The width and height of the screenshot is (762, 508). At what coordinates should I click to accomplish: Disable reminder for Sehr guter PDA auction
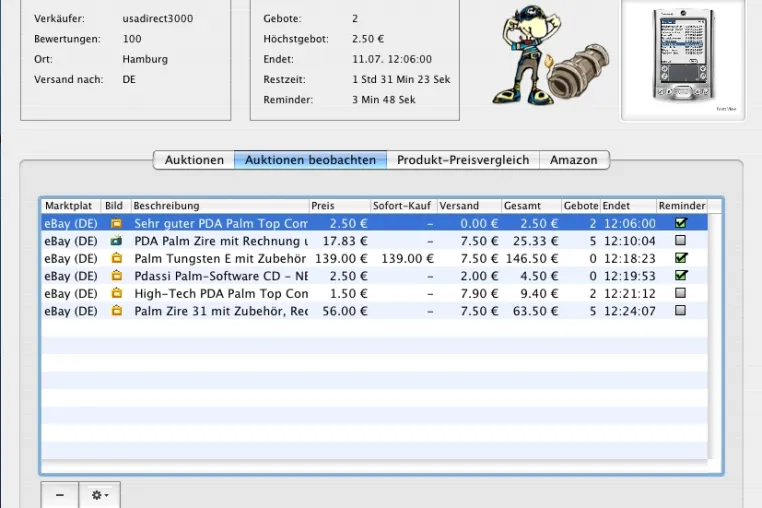coord(681,223)
